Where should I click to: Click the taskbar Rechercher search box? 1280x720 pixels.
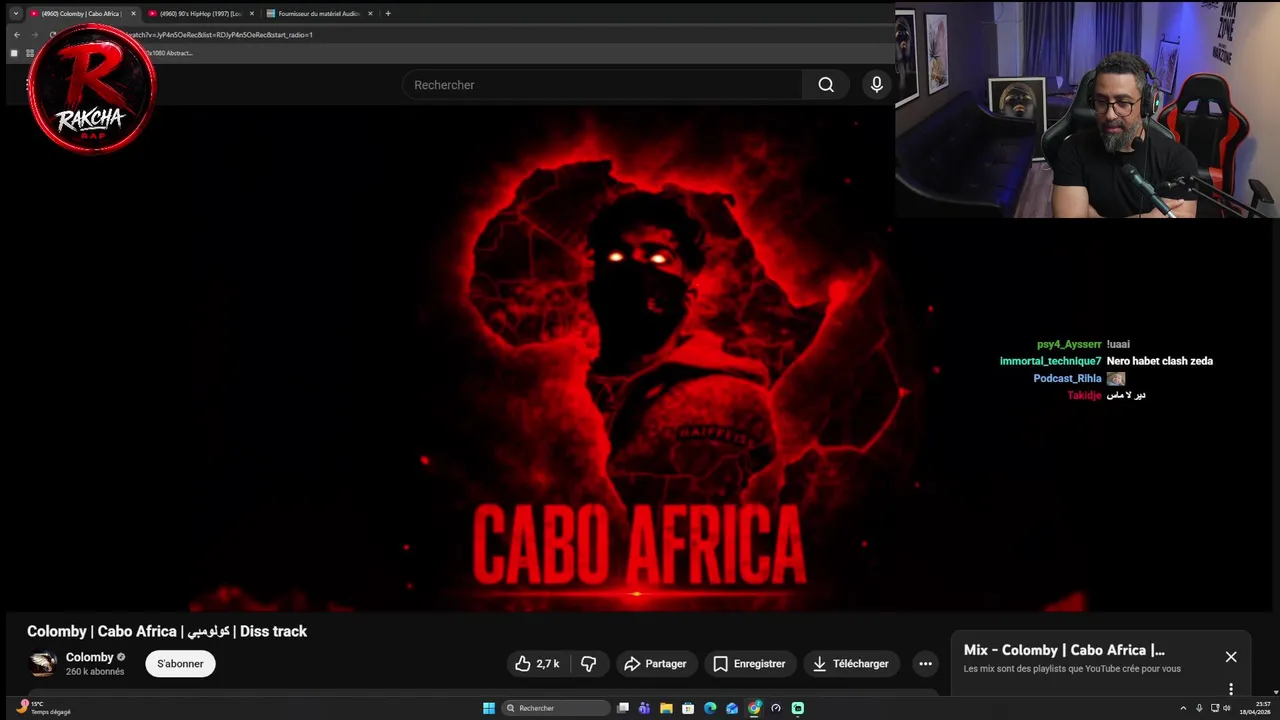[556, 708]
